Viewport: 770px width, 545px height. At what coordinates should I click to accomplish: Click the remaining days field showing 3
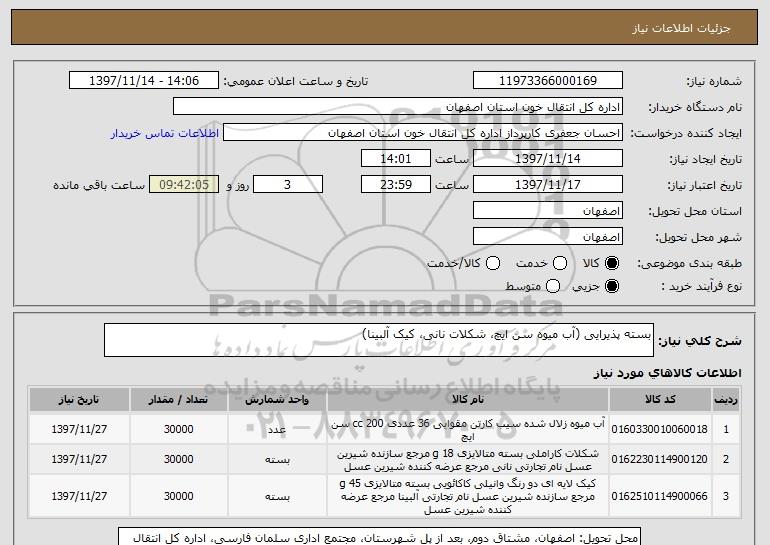pos(288,185)
